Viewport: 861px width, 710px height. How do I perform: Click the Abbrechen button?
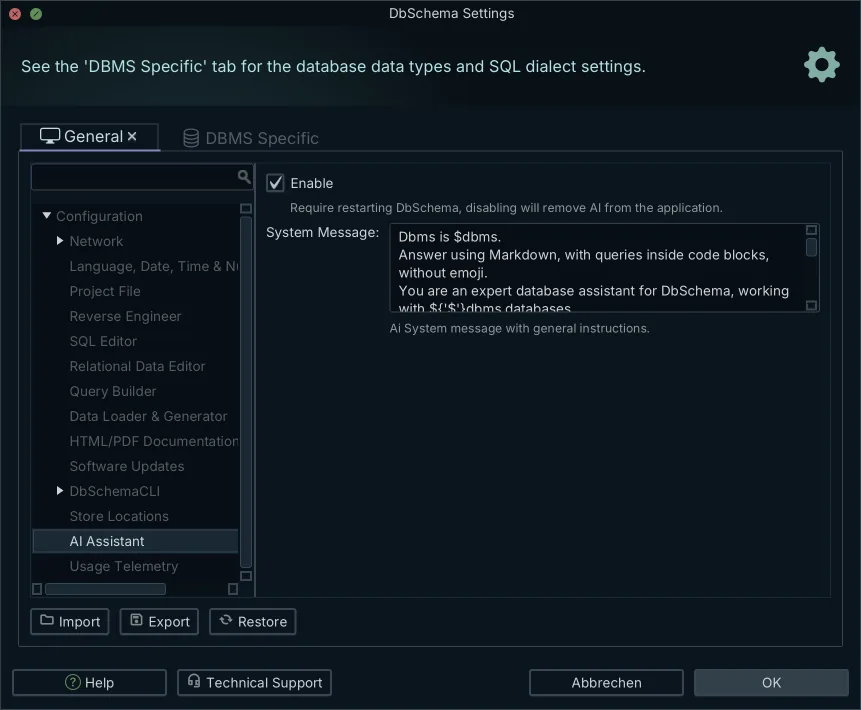(x=606, y=683)
